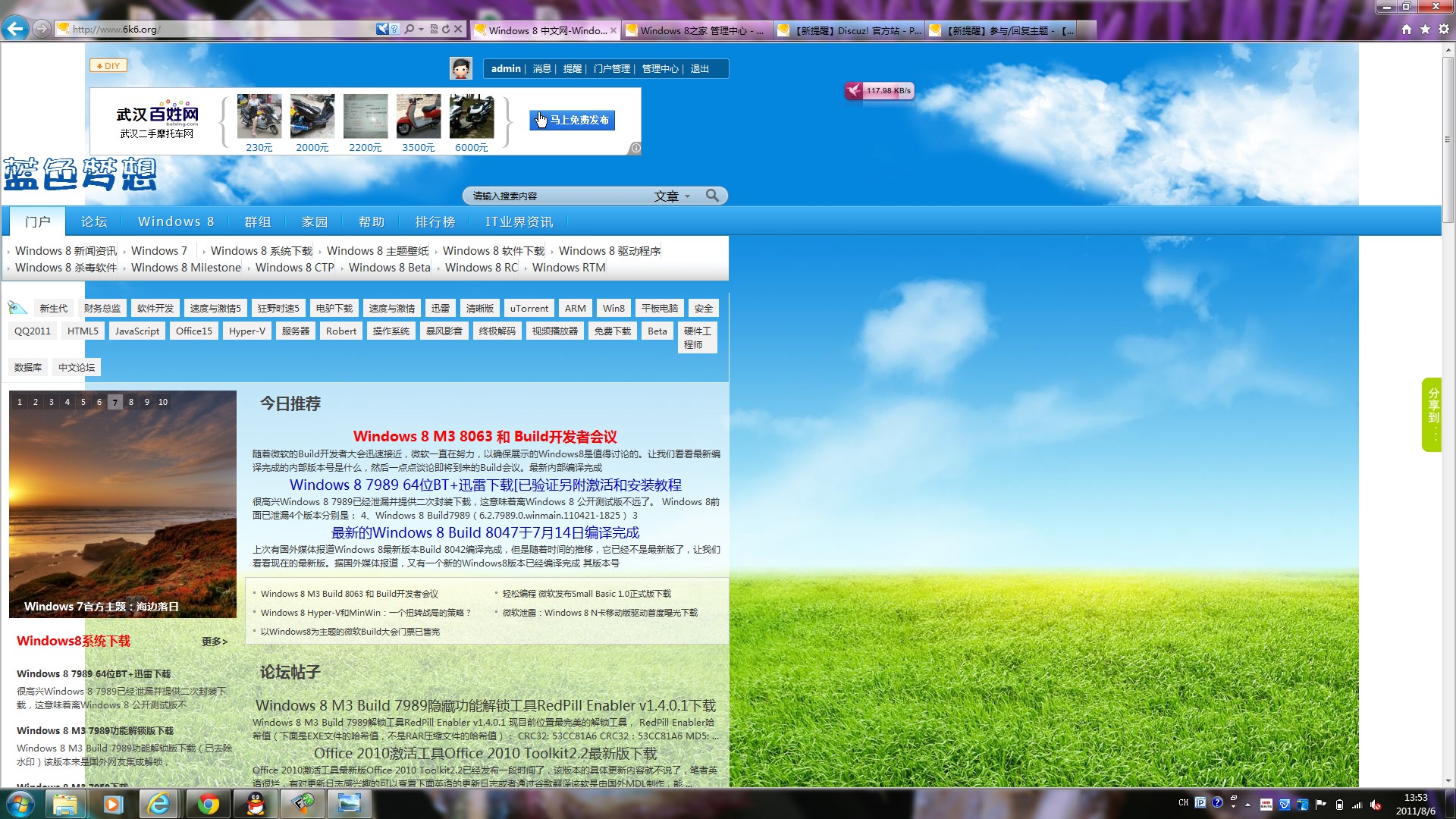Click the 6000元 motorcycle ad thumbnail
Viewport: 1456px width, 819px height.
click(472, 117)
